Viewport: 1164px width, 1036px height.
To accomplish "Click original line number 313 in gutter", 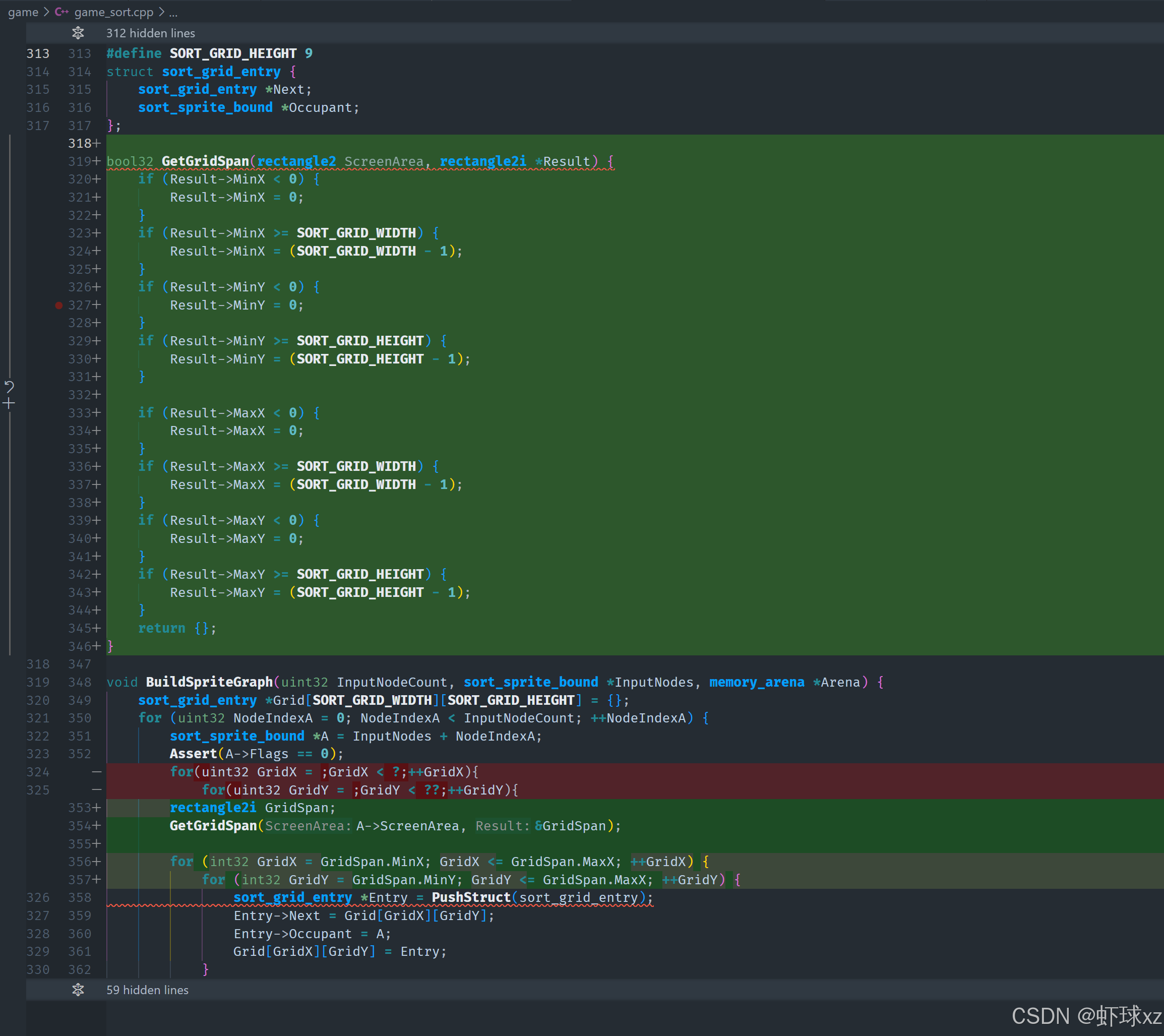I will pyautogui.click(x=38, y=53).
